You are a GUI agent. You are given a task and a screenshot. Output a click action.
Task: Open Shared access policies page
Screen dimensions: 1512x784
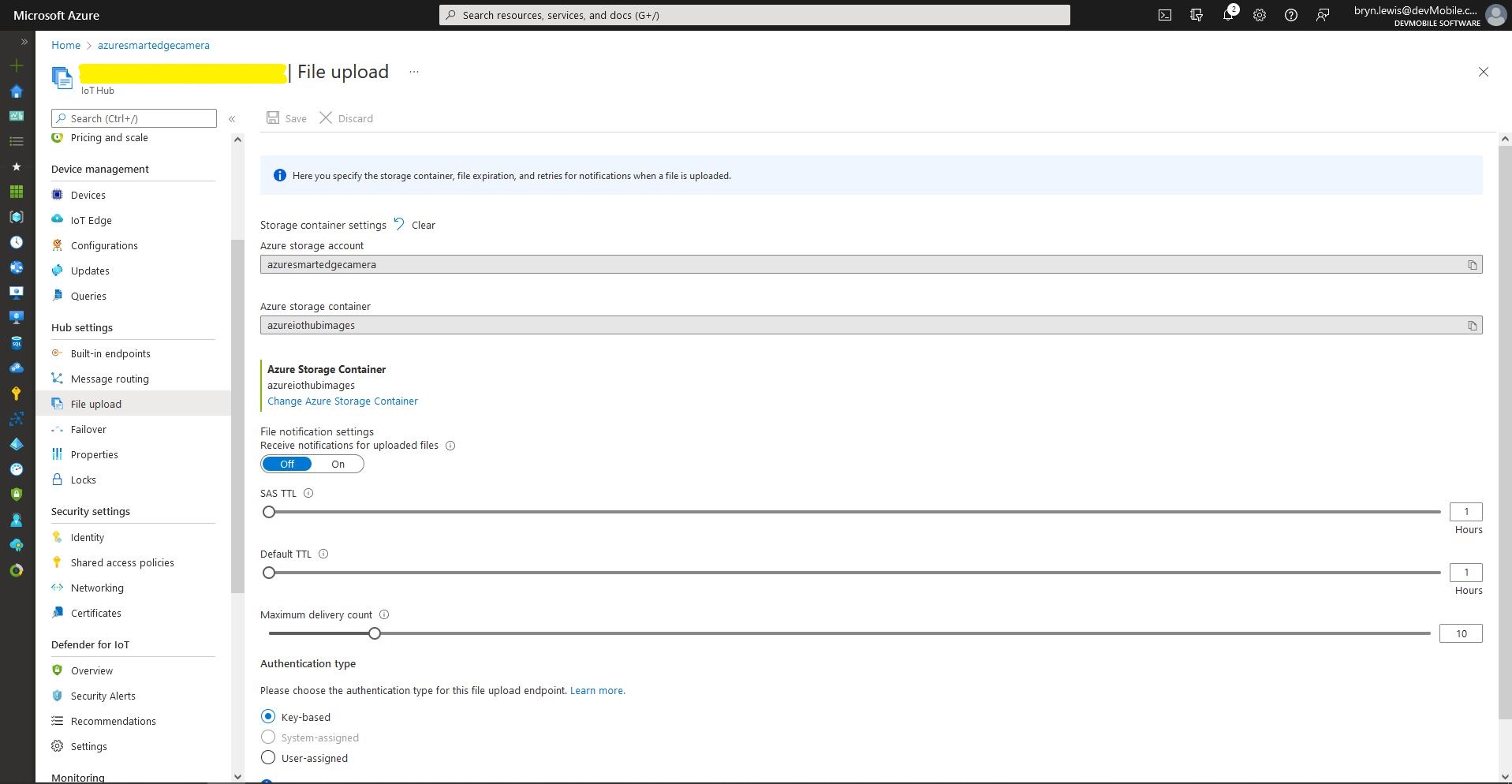[x=122, y=563]
